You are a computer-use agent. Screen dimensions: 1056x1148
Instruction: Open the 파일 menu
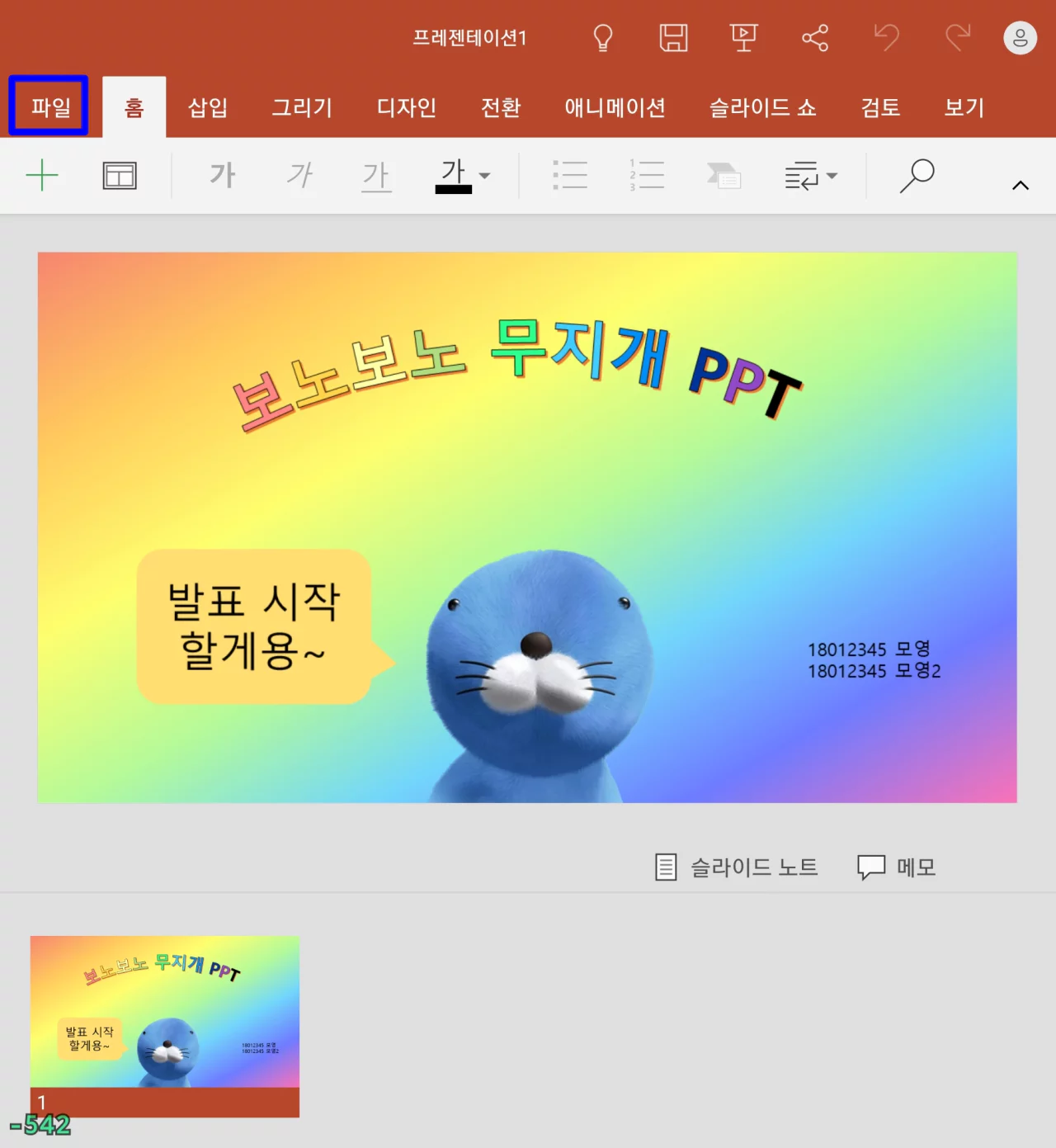pos(49,106)
